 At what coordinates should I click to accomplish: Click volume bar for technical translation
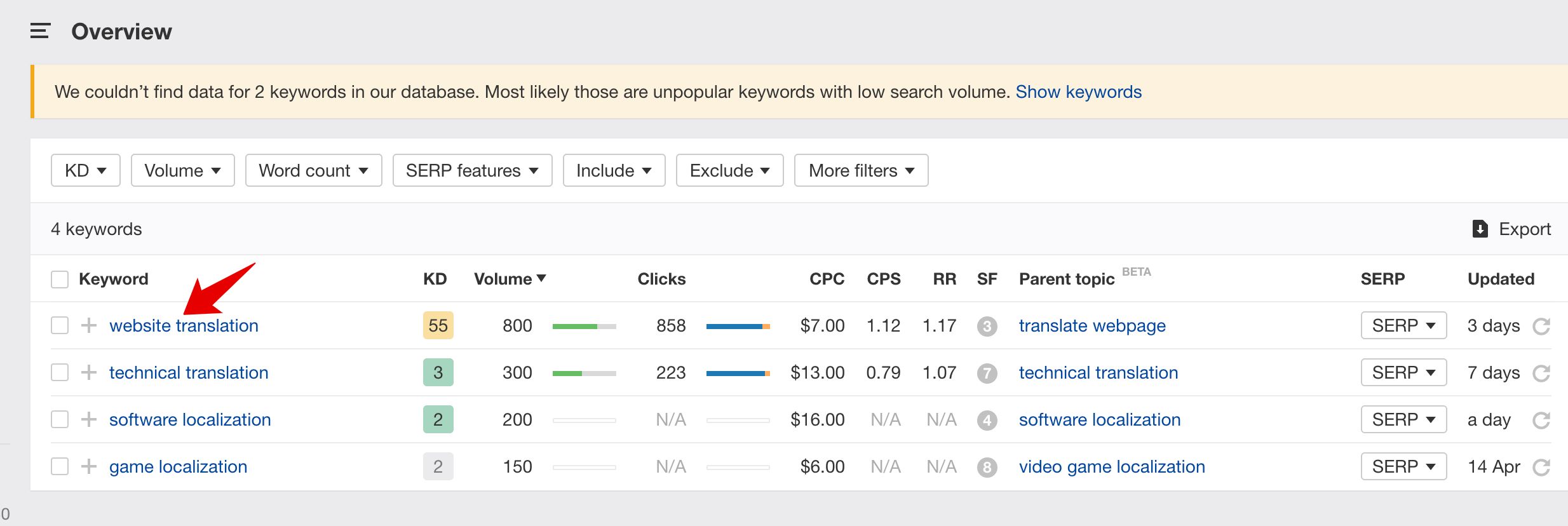[x=585, y=374]
